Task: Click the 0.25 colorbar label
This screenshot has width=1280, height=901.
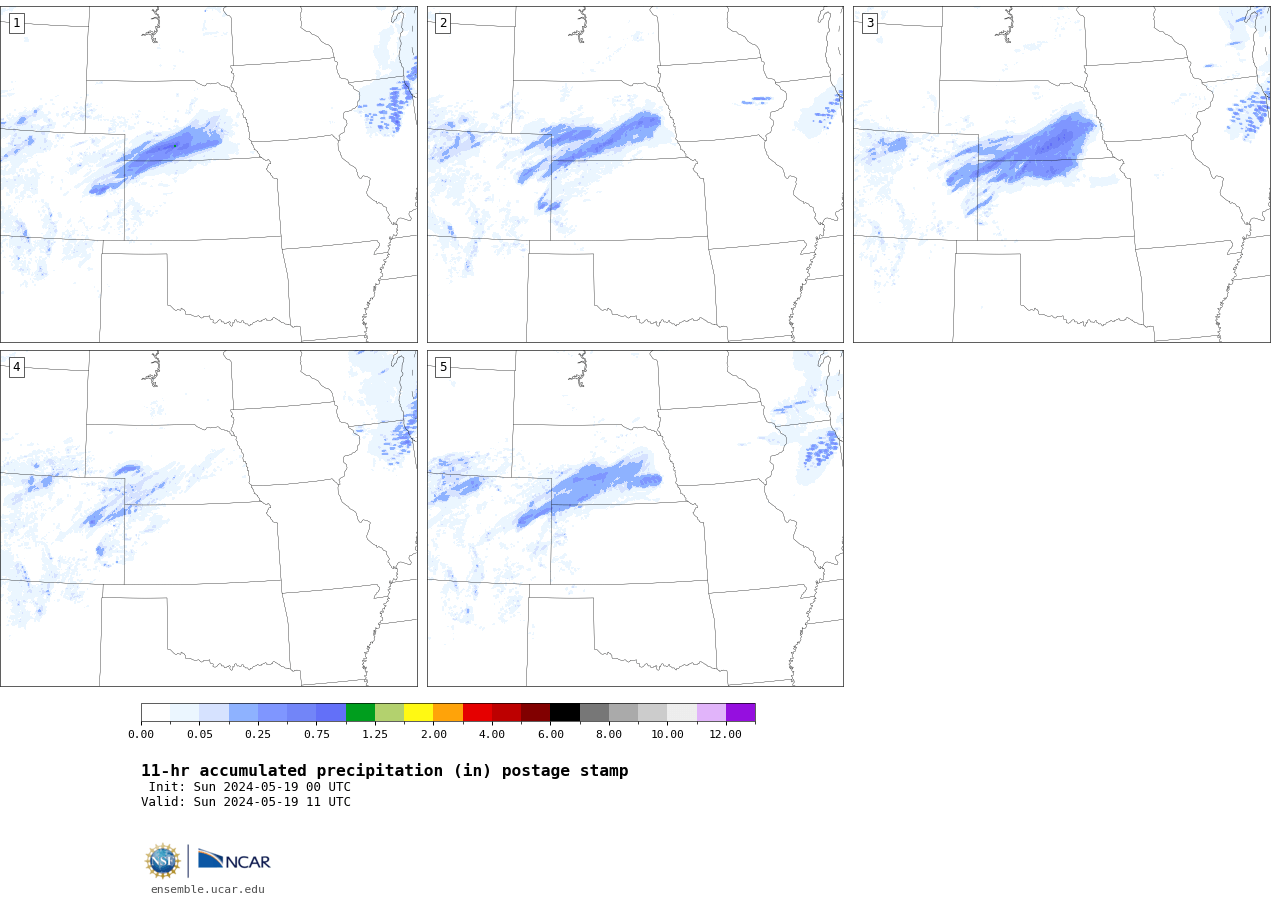Action: pyautogui.click(x=258, y=734)
